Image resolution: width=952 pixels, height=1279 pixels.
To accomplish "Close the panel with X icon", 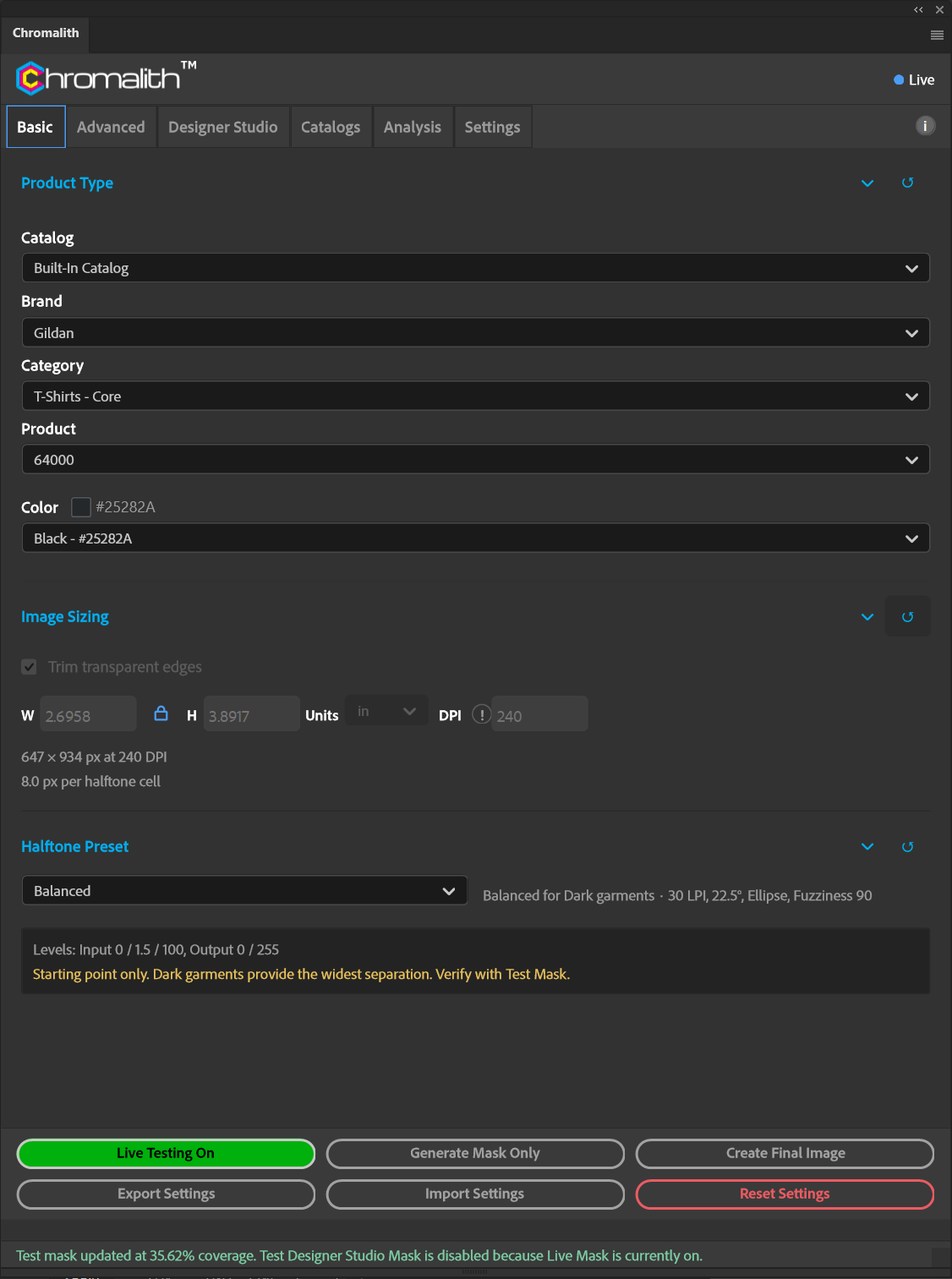I will pyautogui.click(x=939, y=10).
